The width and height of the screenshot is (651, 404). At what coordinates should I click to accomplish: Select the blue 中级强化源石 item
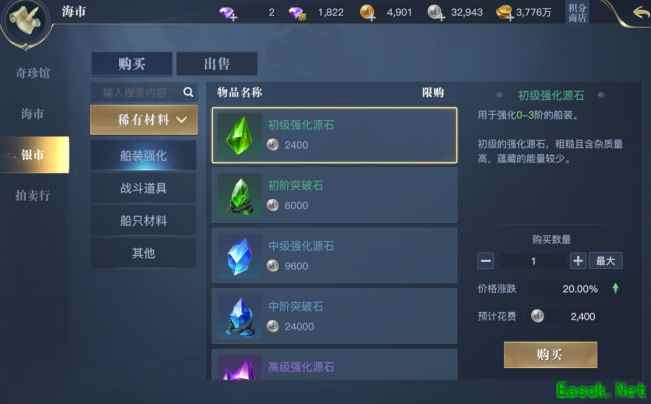click(335, 256)
